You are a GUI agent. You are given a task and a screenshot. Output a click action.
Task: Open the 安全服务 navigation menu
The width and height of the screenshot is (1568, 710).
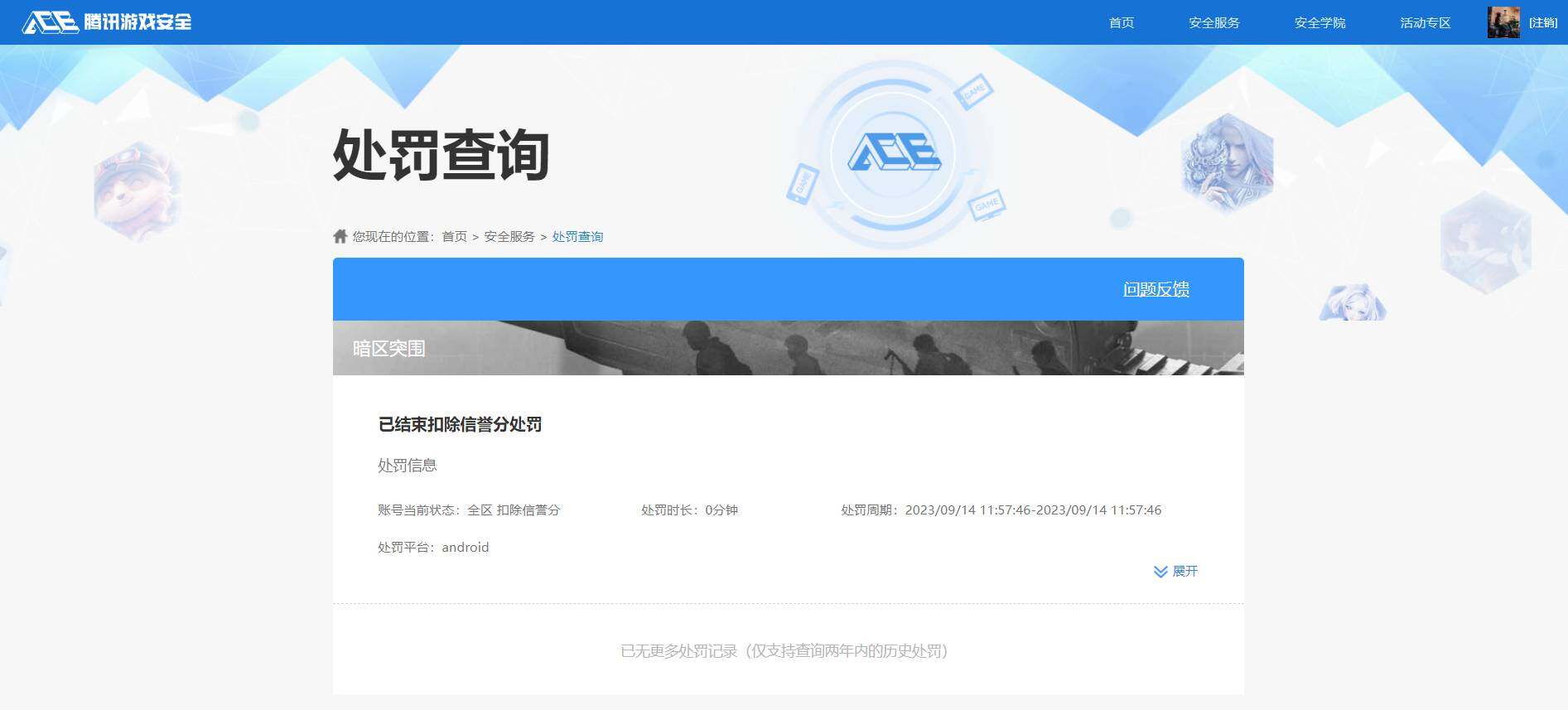pyautogui.click(x=1214, y=22)
